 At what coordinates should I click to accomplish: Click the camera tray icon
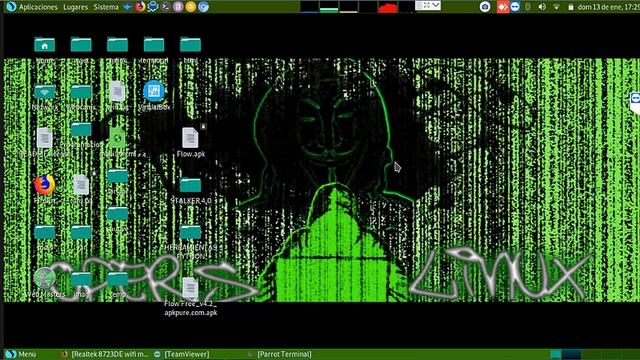click(x=485, y=7)
